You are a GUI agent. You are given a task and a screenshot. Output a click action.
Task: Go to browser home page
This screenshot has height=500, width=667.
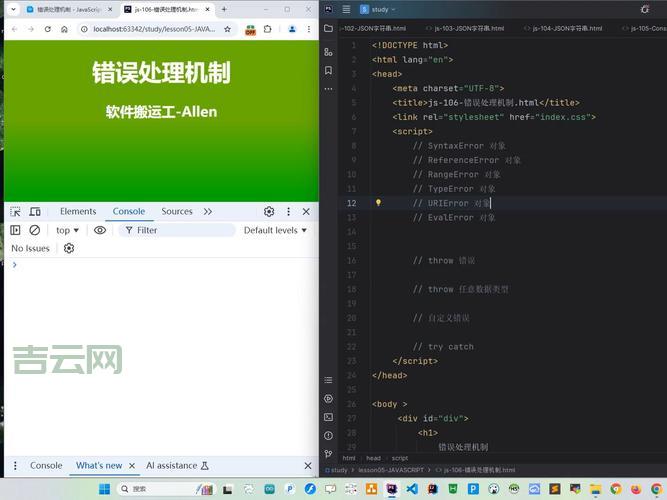tap(64, 29)
